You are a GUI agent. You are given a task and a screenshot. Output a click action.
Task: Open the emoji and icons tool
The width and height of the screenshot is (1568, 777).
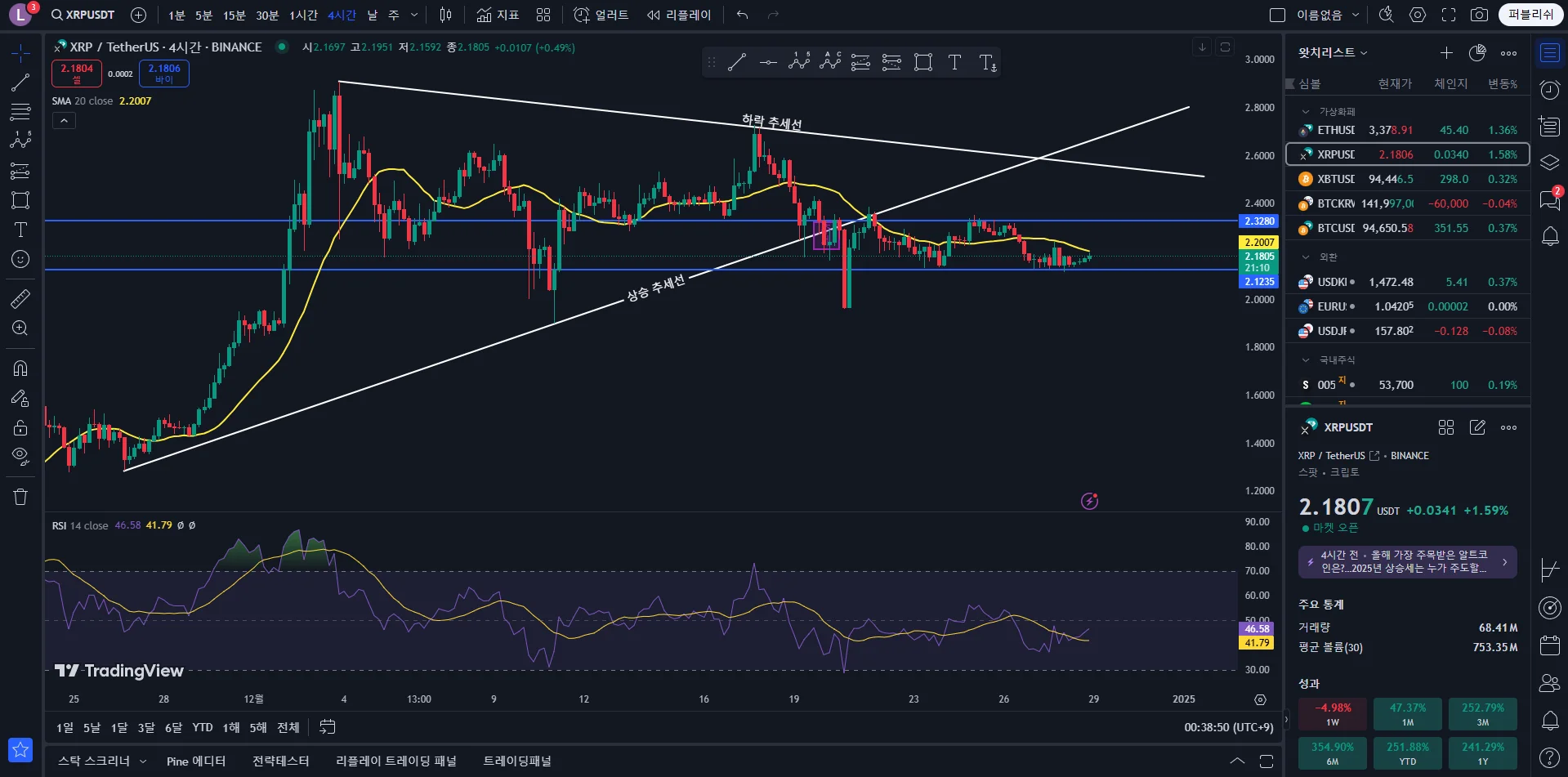[x=20, y=259]
